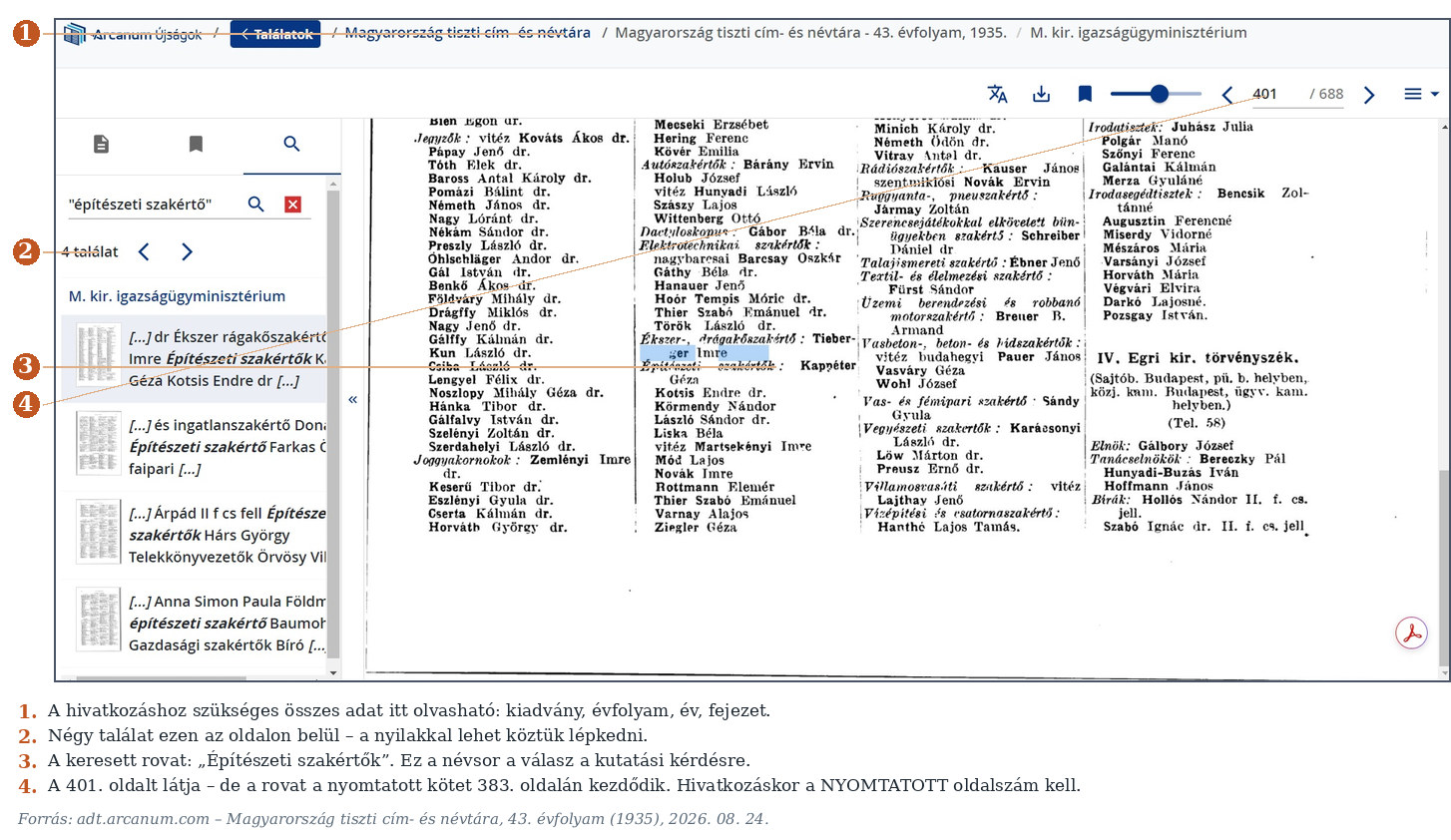Open the hamburger menu dropdown
Image resolution: width=1451 pixels, height=840 pixels.
tap(1421, 94)
